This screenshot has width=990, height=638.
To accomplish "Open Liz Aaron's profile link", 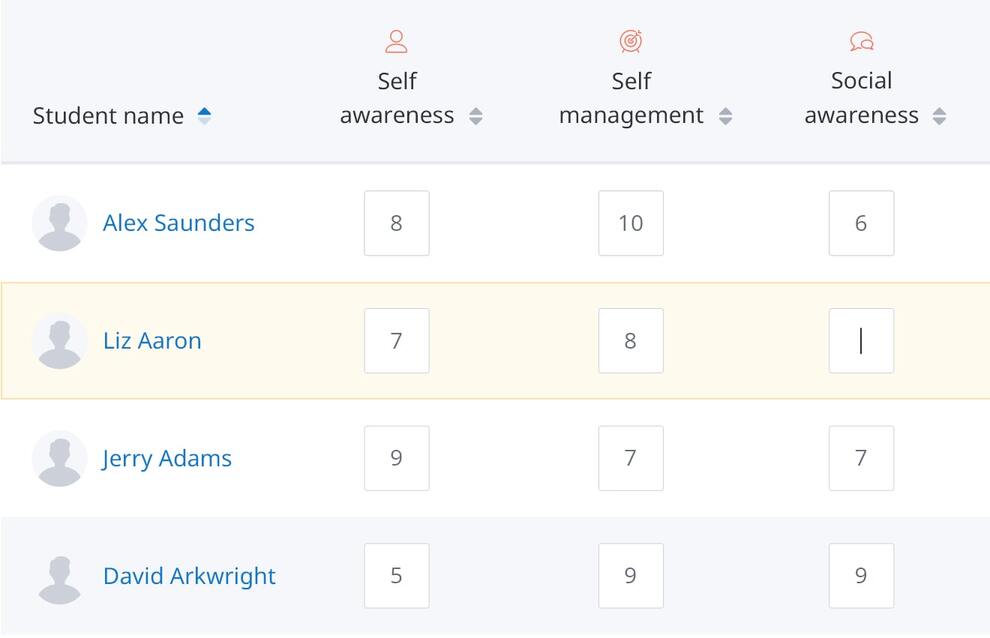I will coord(152,341).
